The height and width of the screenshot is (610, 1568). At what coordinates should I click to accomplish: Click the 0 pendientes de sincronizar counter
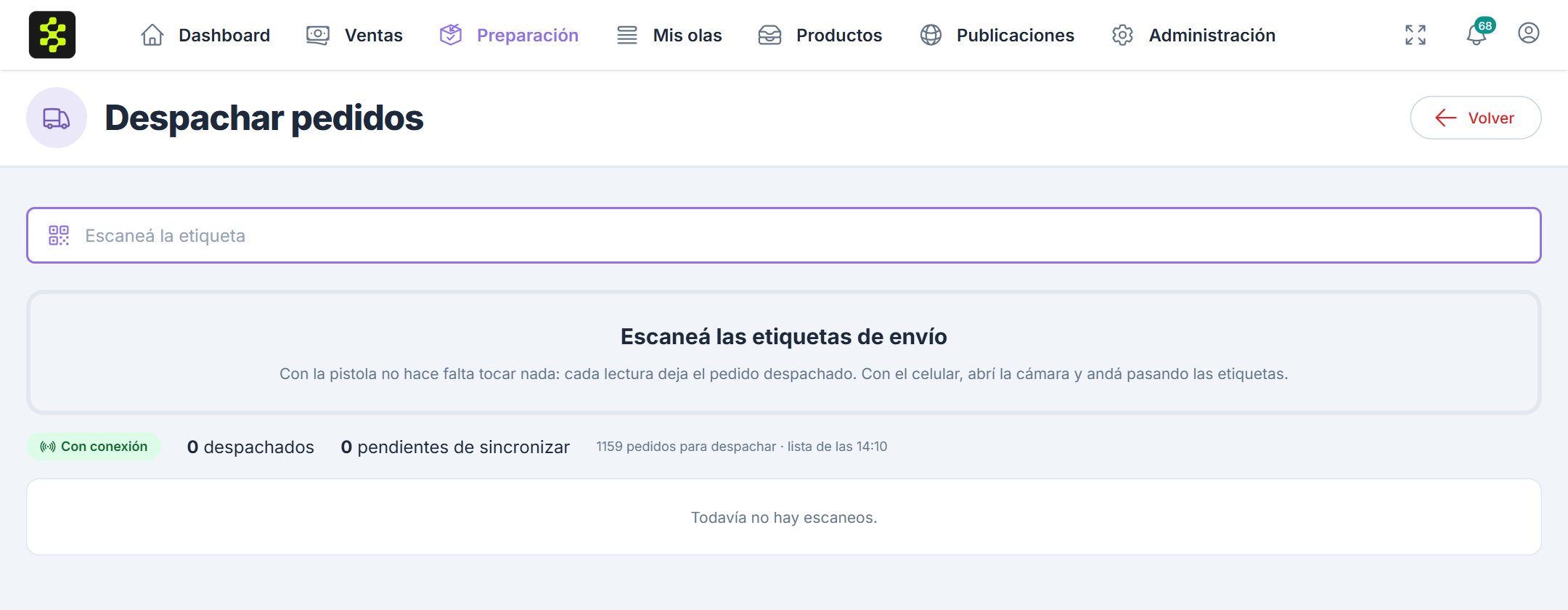pos(455,447)
